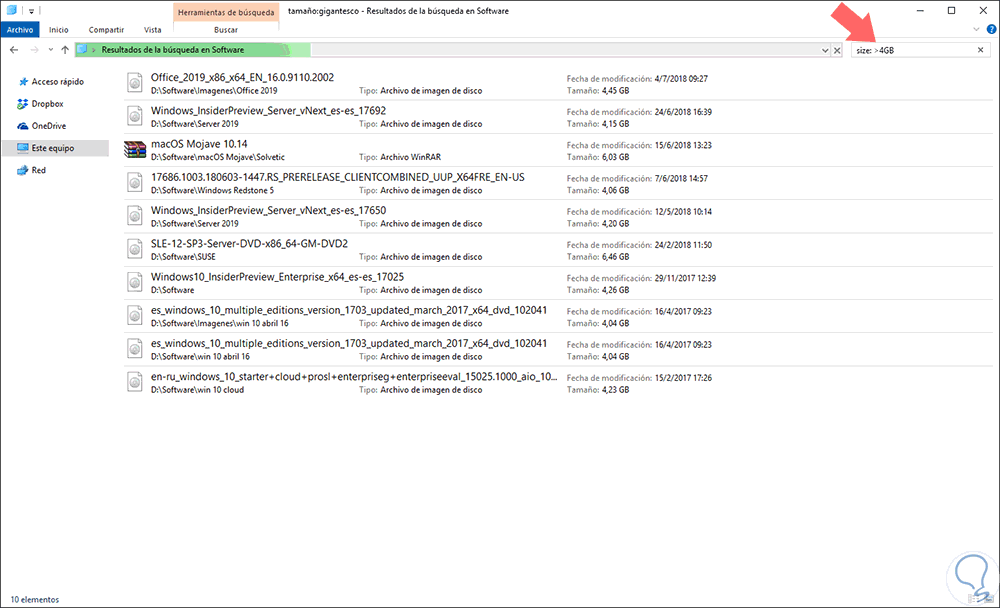Stop loading in the address bar
The width and height of the screenshot is (1000, 608).
(x=837, y=50)
